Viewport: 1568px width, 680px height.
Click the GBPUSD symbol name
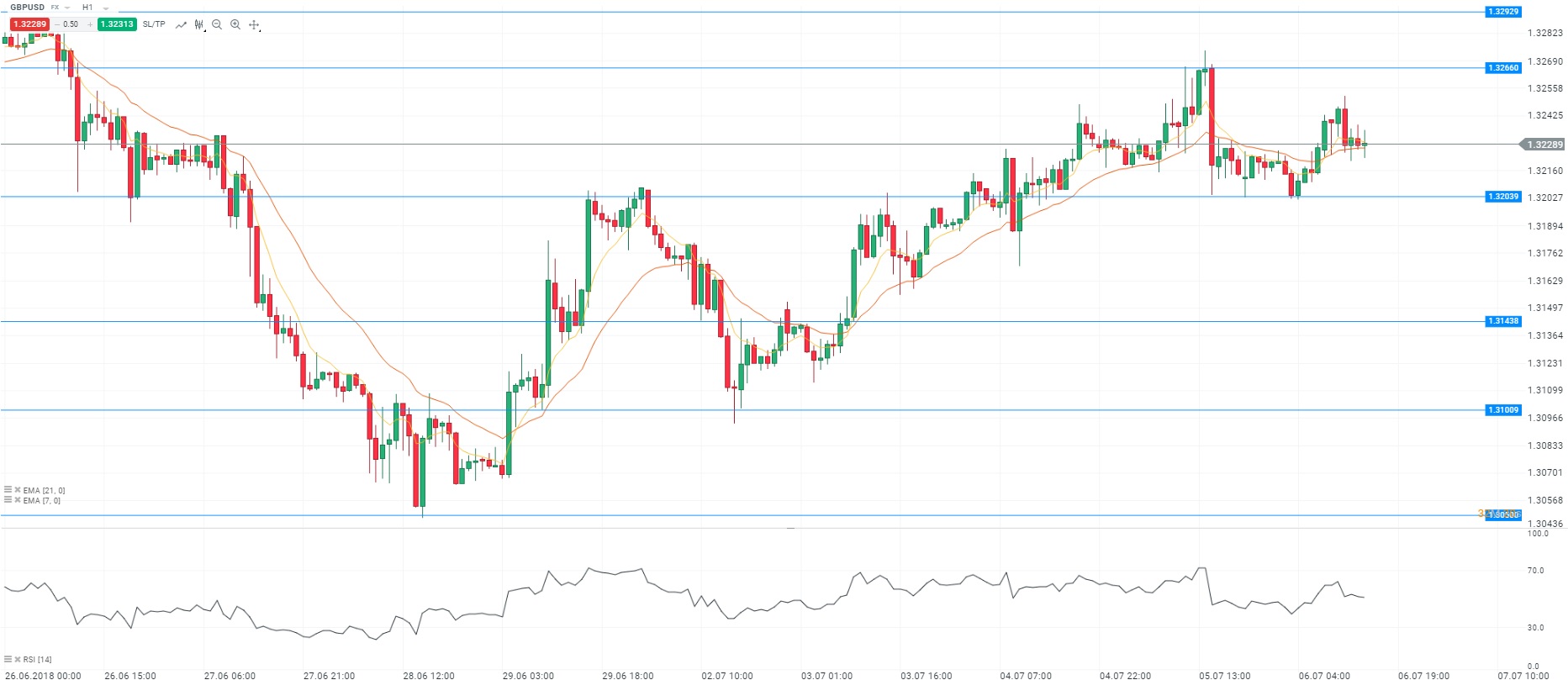(x=28, y=8)
